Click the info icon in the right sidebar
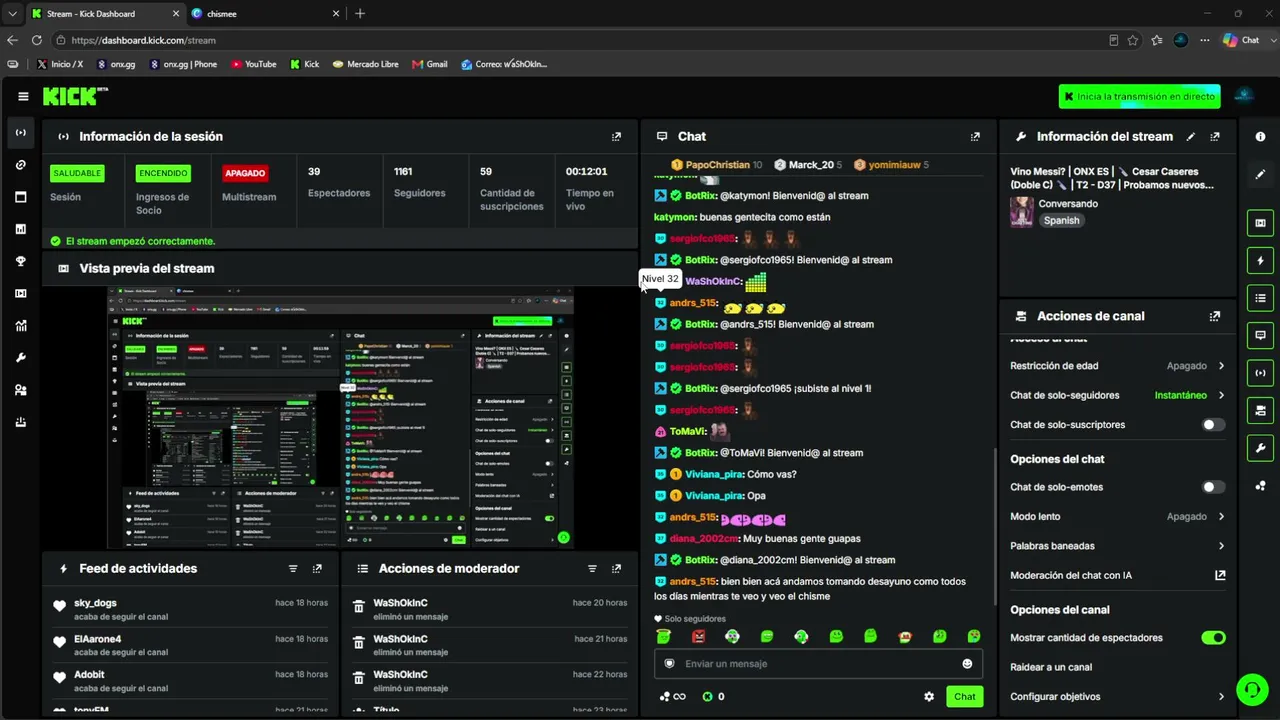Image resolution: width=1280 pixels, height=720 pixels. [x=1260, y=136]
